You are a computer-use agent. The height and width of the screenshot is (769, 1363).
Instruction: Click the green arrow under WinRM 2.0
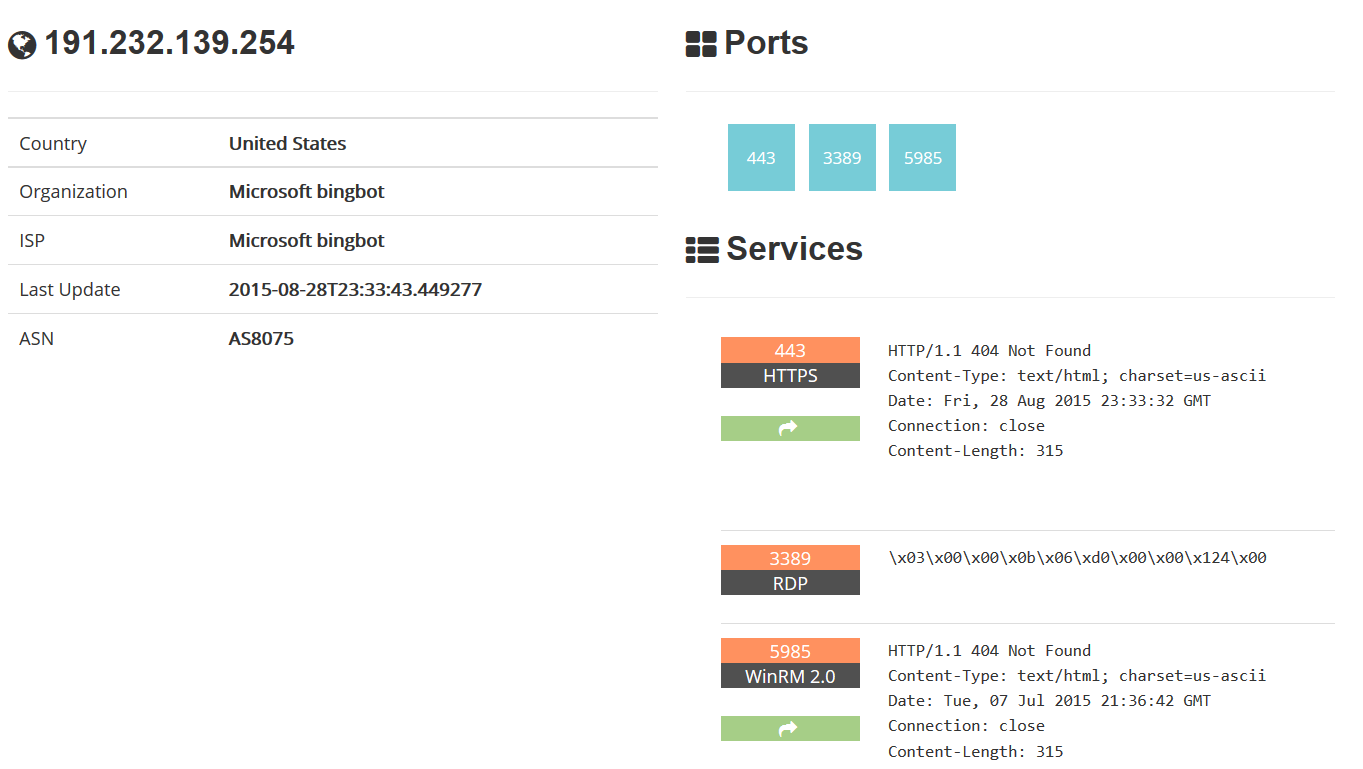point(789,728)
